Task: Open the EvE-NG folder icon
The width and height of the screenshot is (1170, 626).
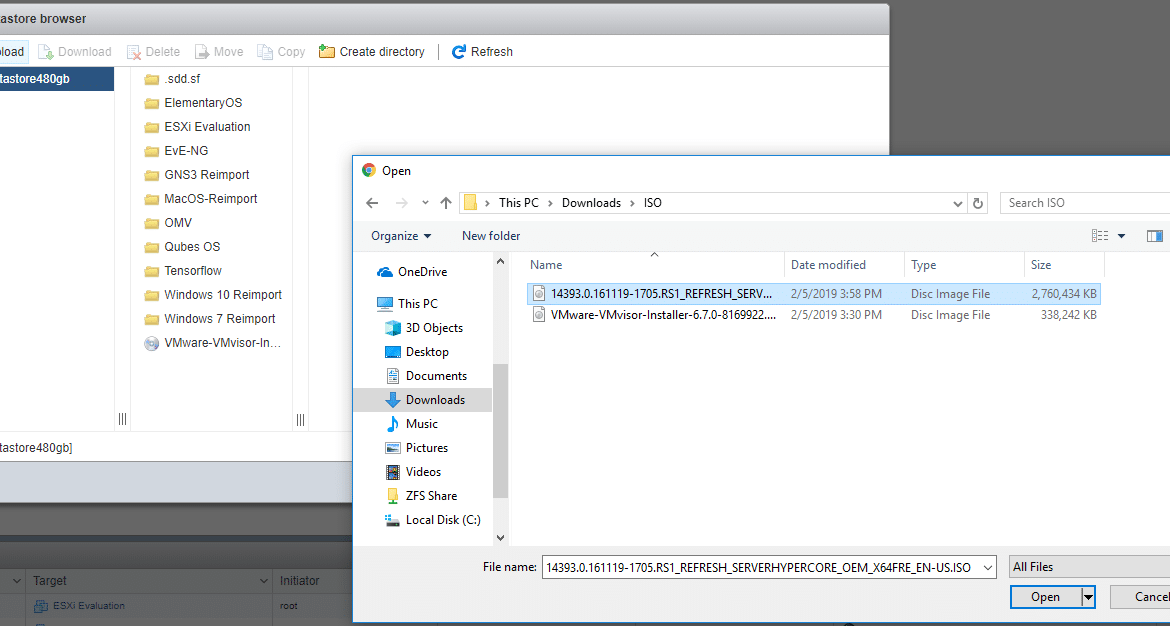Action: (x=151, y=151)
